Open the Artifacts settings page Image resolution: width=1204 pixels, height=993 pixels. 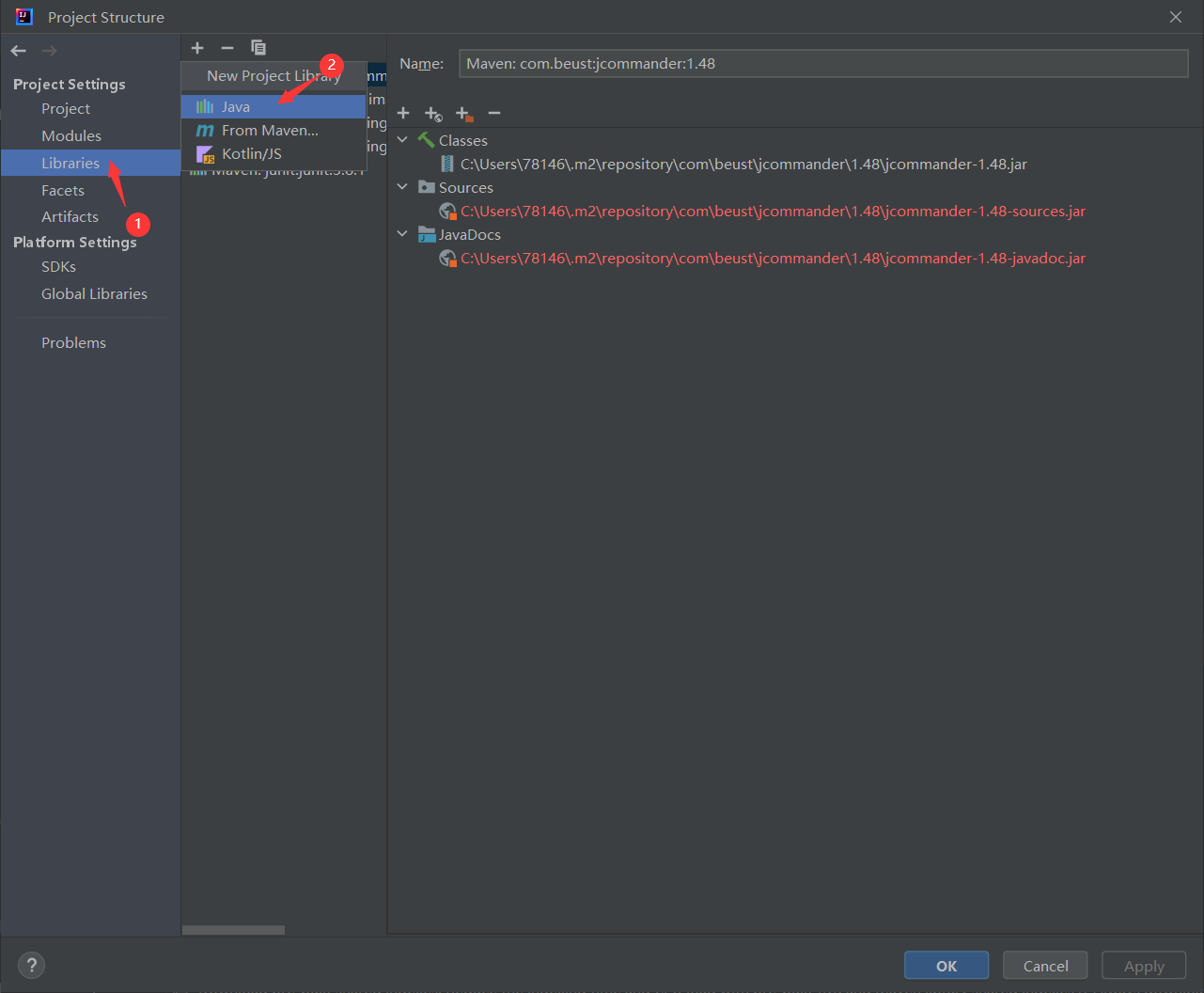70,216
